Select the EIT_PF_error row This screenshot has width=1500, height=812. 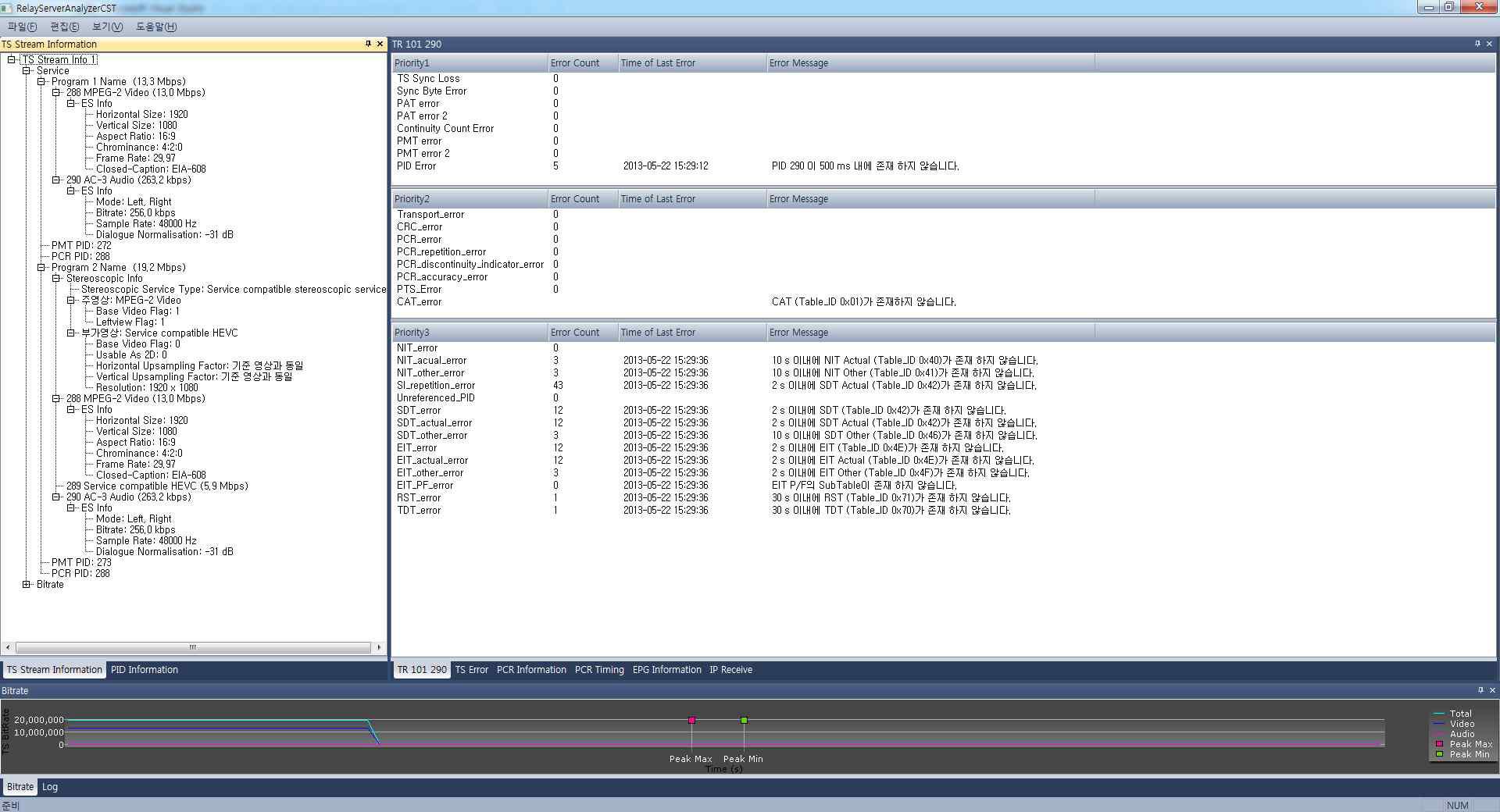click(x=944, y=486)
